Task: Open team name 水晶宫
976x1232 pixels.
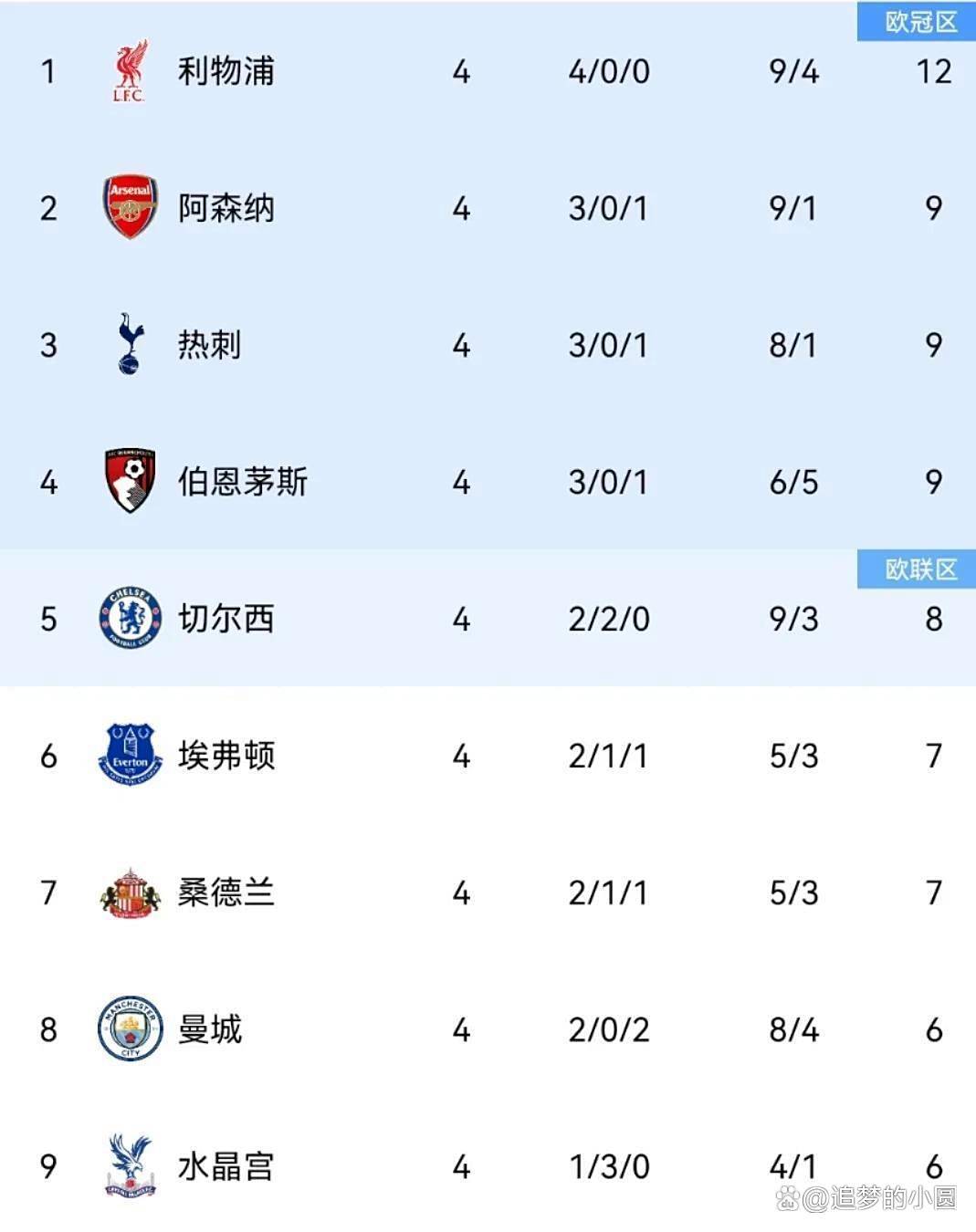Action: pyautogui.click(x=226, y=1166)
